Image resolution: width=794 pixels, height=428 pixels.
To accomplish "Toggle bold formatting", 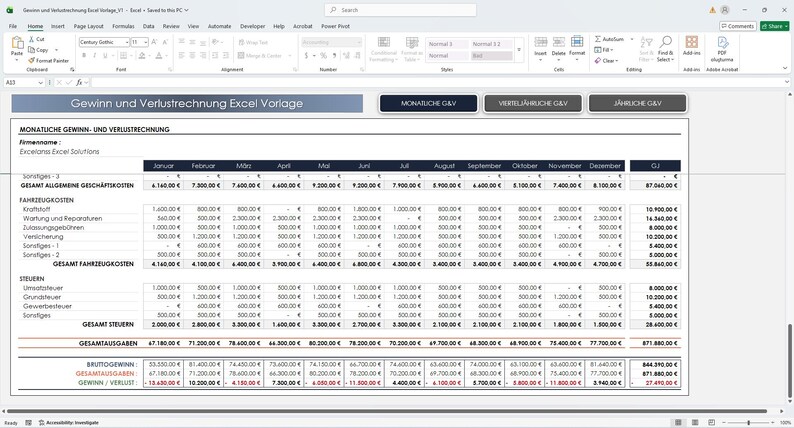I will [84, 55].
